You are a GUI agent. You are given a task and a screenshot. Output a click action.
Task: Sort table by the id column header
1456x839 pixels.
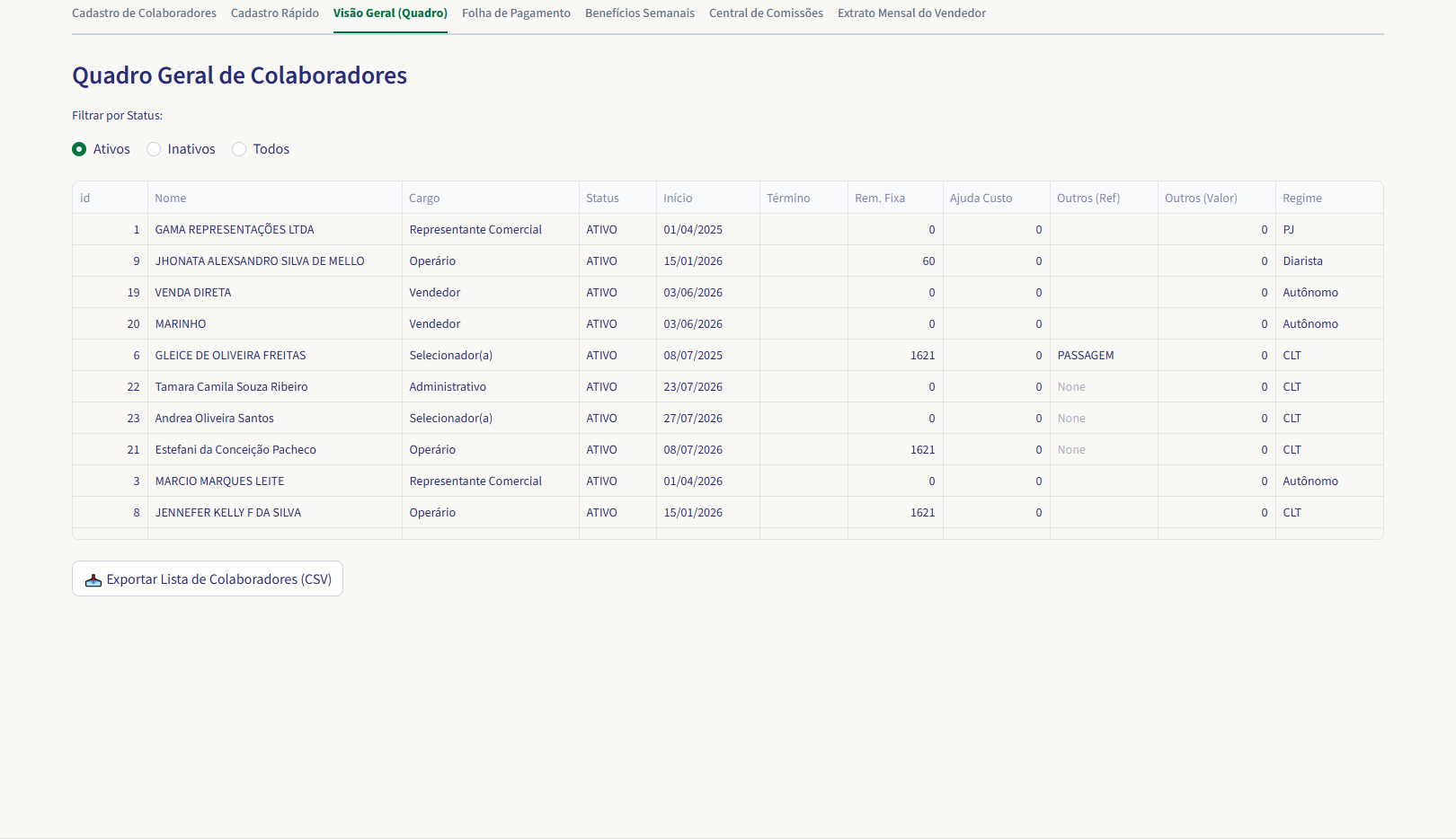tap(111, 198)
